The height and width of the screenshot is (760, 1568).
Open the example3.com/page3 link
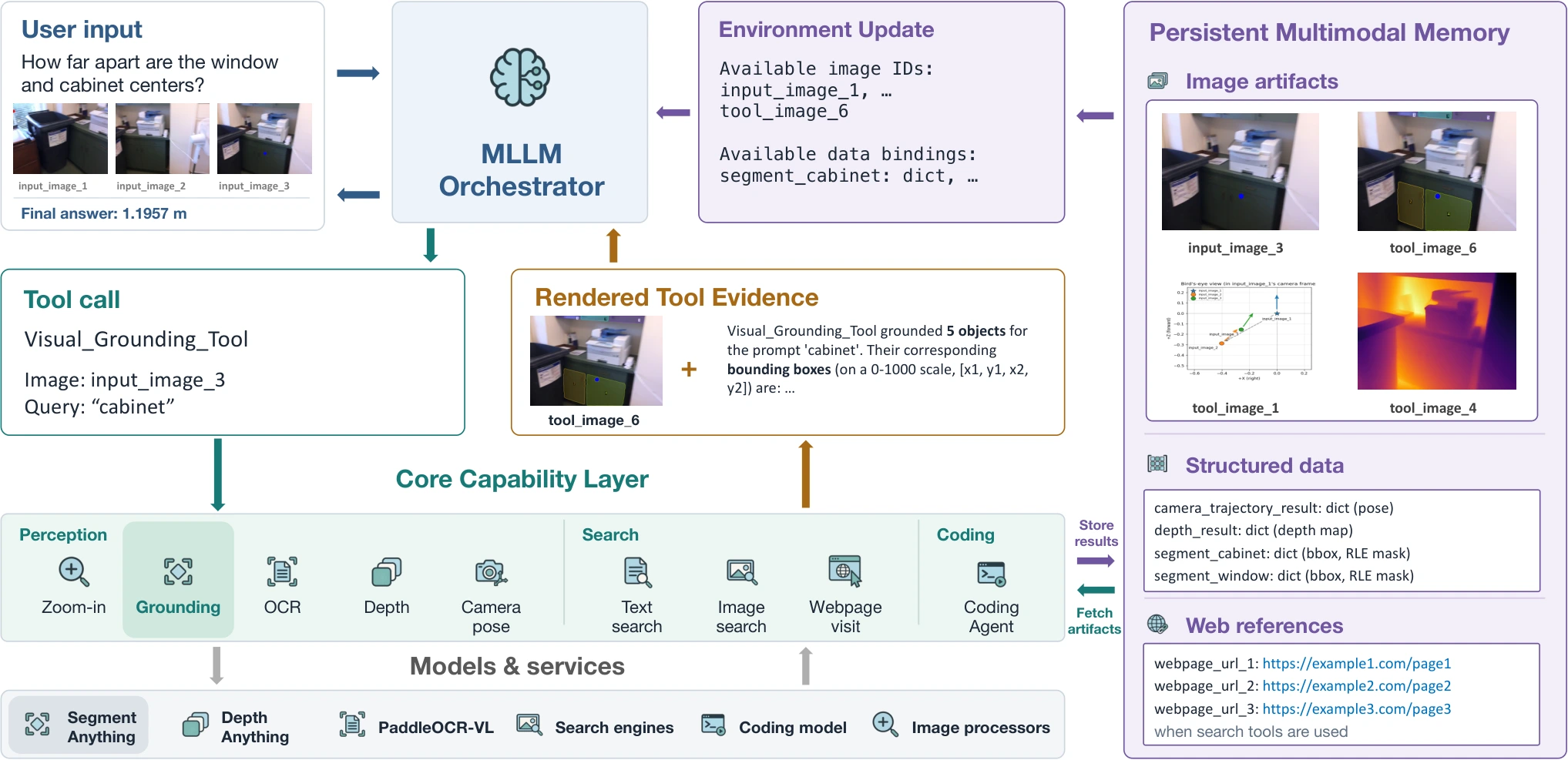click(1356, 709)
